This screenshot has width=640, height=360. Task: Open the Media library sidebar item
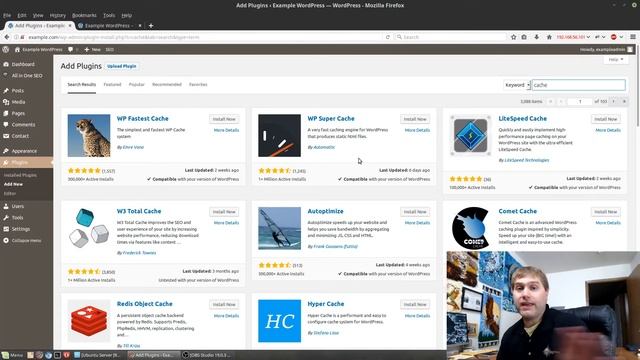18,102
